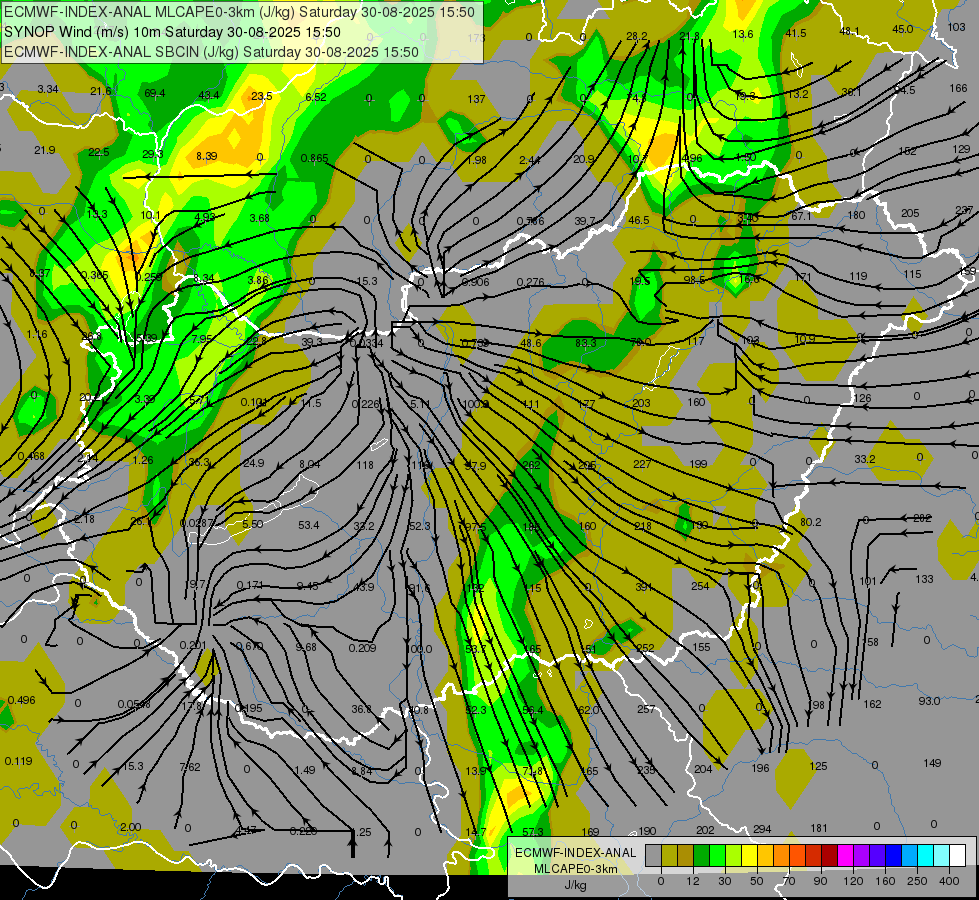Select the maroon dark-red legend swatch
This screenshot has height=900, width=979.
click(829, 856)
